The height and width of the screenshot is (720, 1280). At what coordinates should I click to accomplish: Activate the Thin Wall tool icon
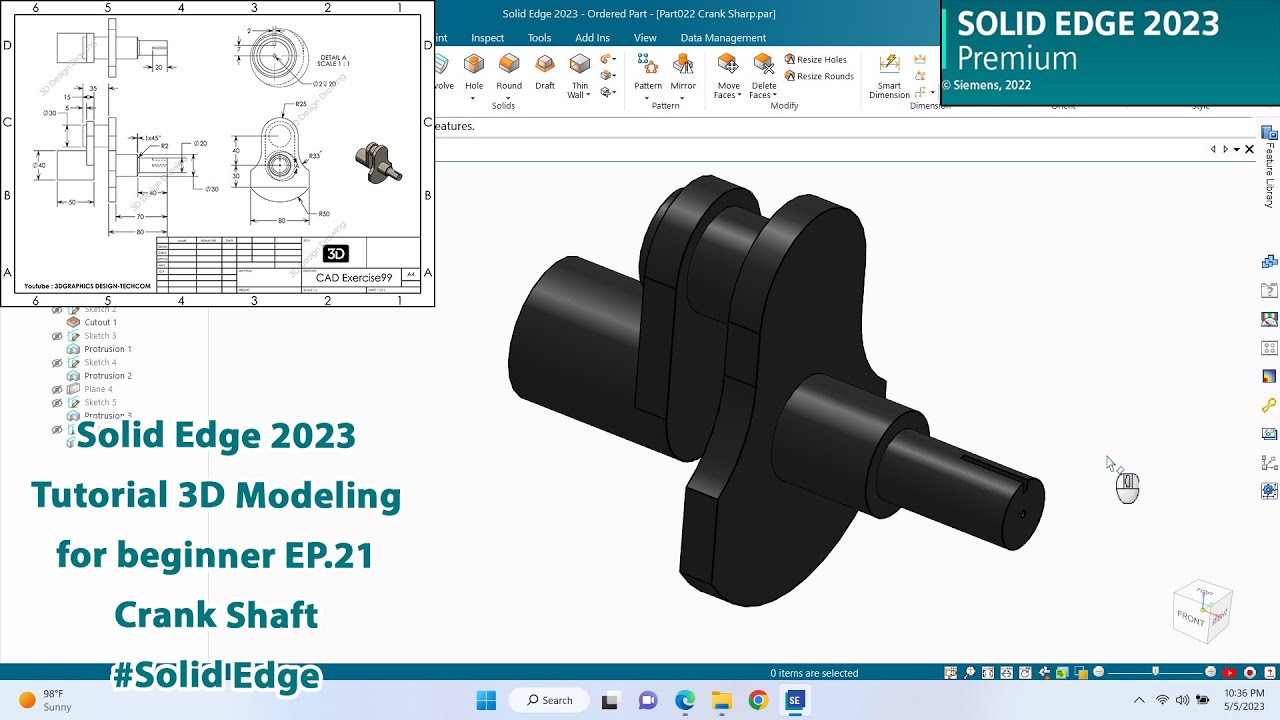[580, 65]
